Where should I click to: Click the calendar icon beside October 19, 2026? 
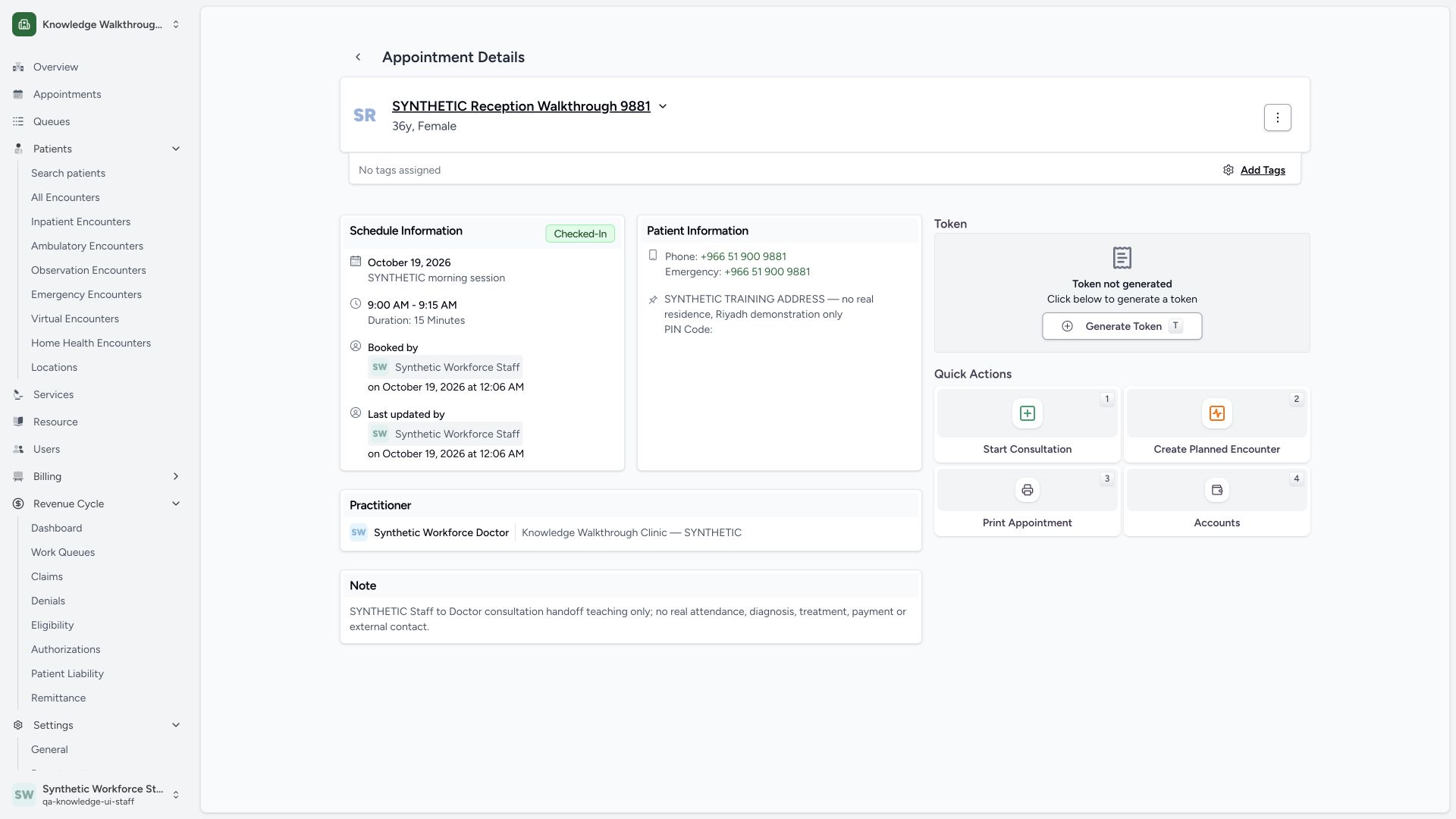(356, 261)
